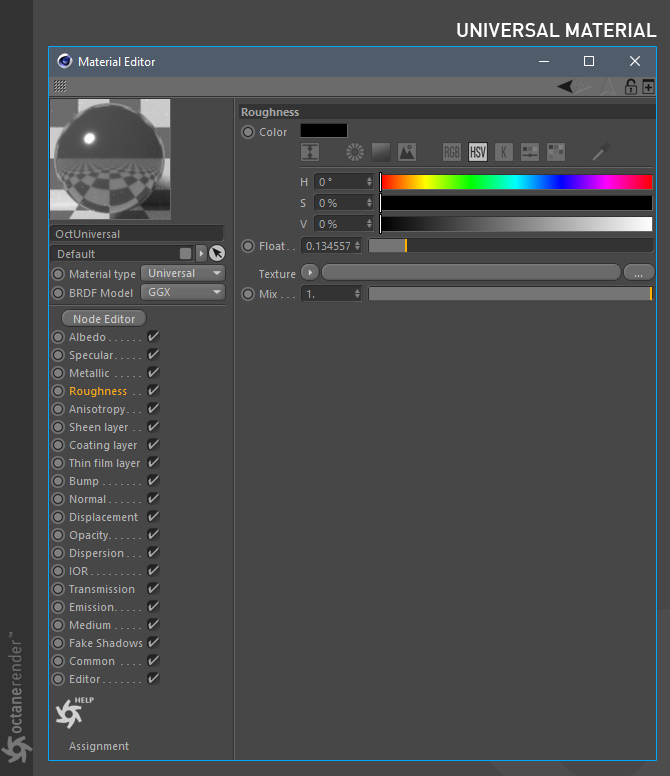
Task: Click the Float value stepper arrows
Action: click(357, 246)
